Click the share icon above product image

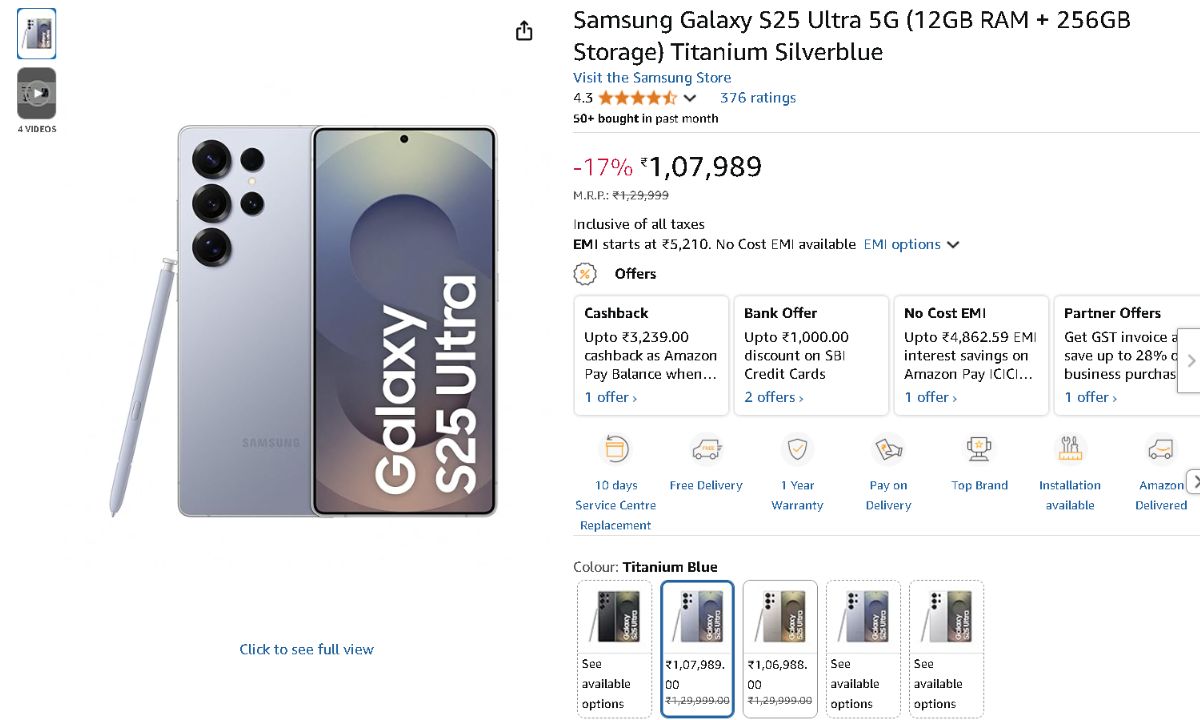524,32
